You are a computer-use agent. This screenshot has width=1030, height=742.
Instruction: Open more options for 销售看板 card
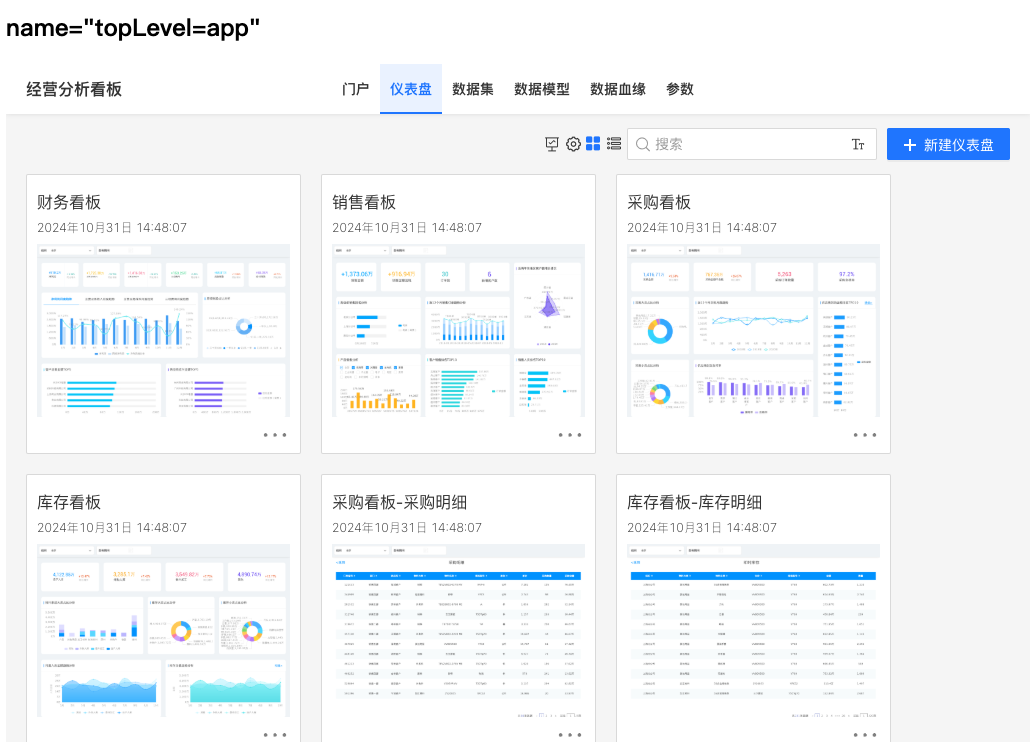(570, 435)
